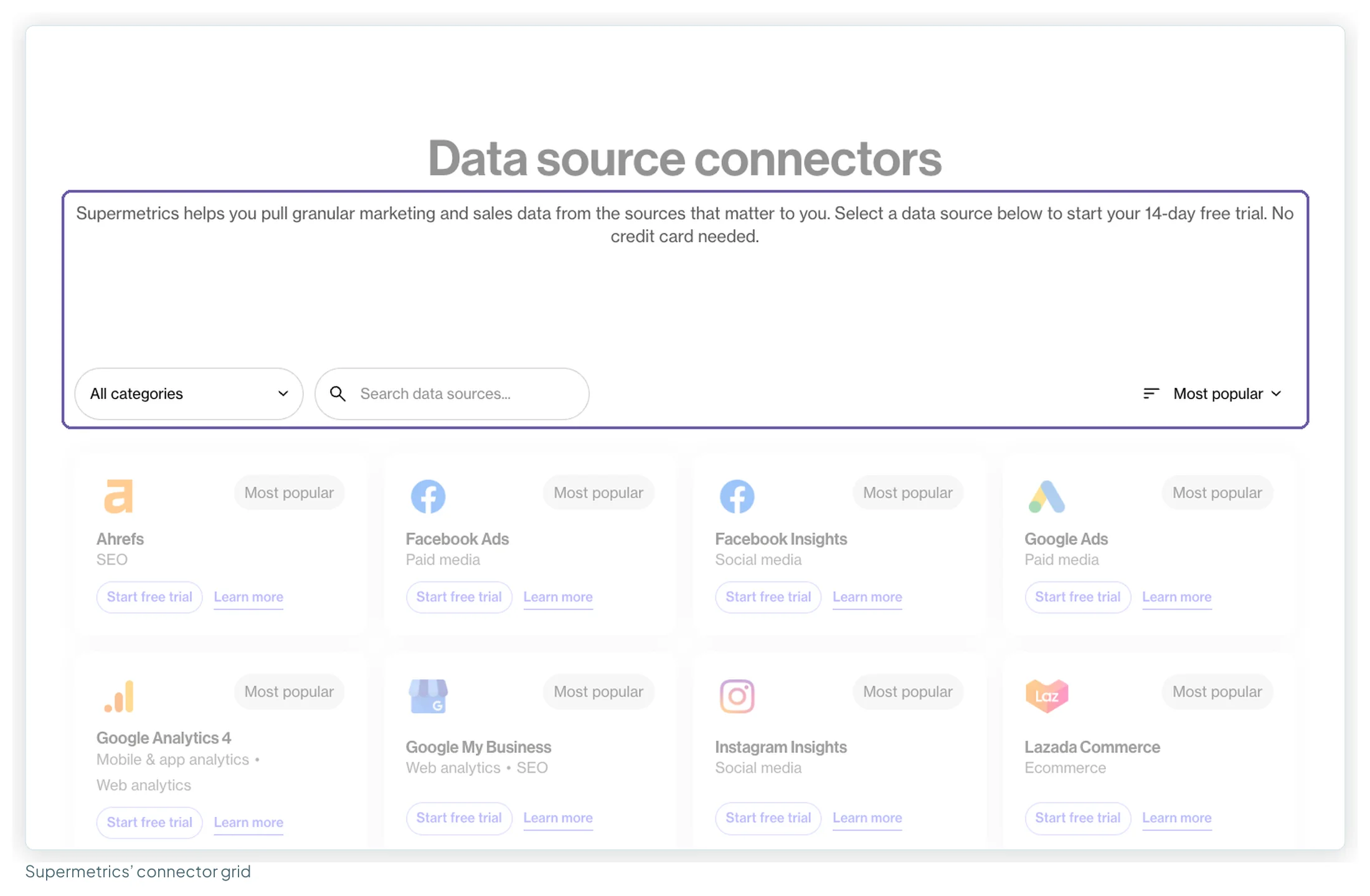1370x896 pixels.
Task: Click the Data source connectors heading
Action: (685, 158)
